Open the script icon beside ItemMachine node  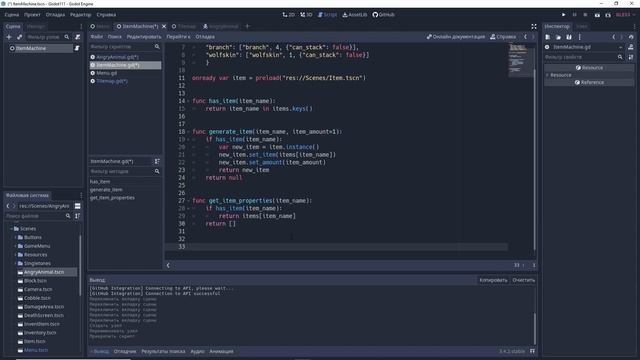77,48
